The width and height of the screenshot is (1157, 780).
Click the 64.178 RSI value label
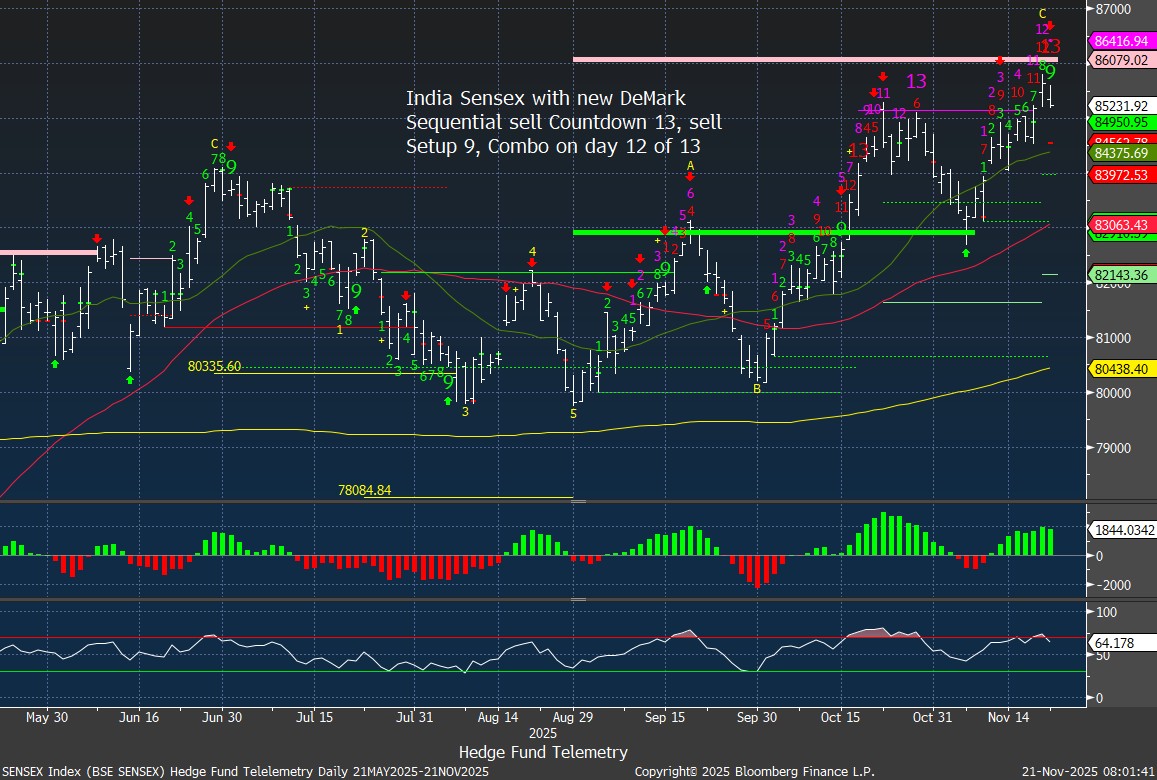pos(1112,645)
